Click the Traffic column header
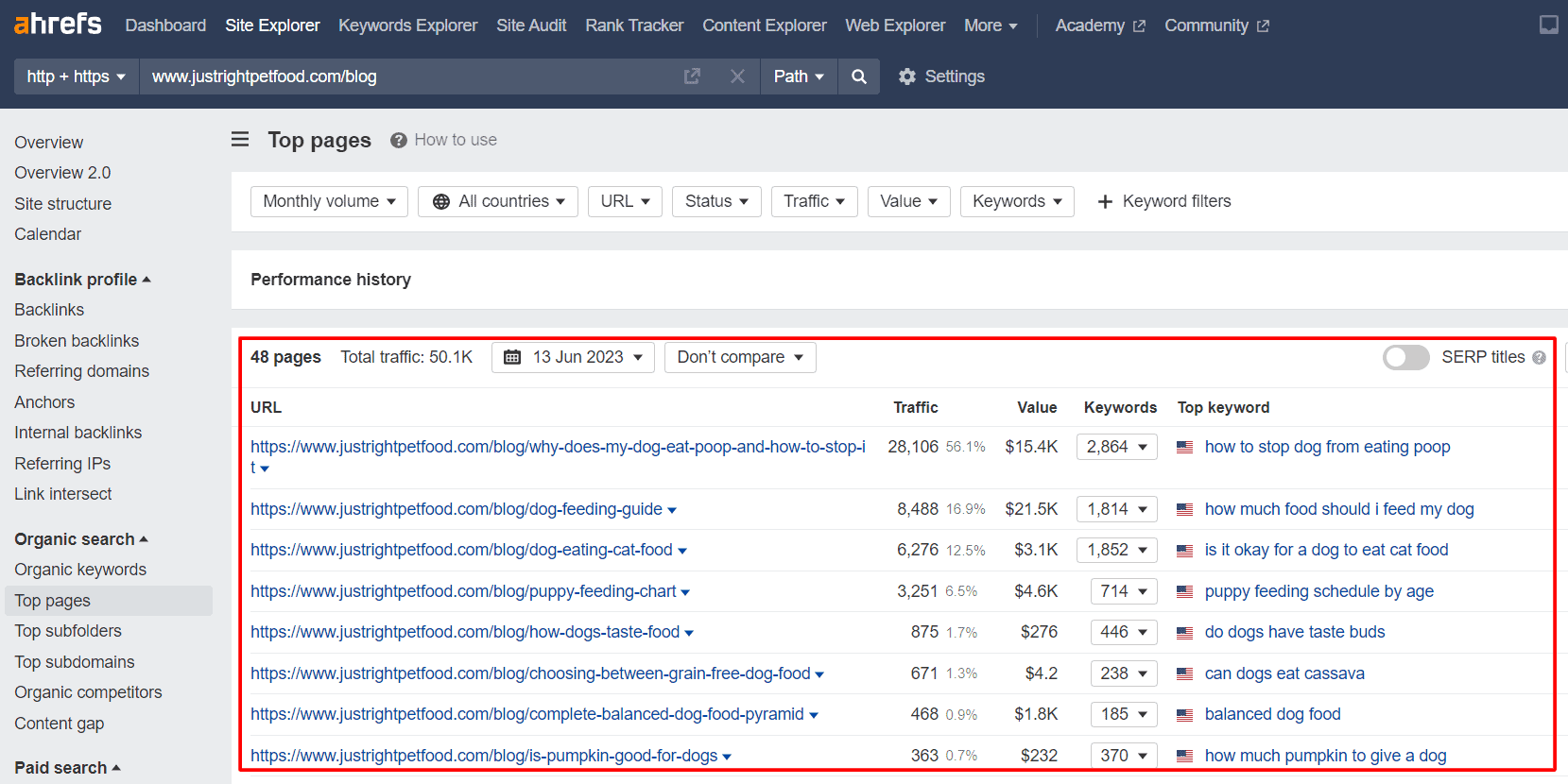The width and height of the screenshot is (1568, 784). (x=916, y=407)
